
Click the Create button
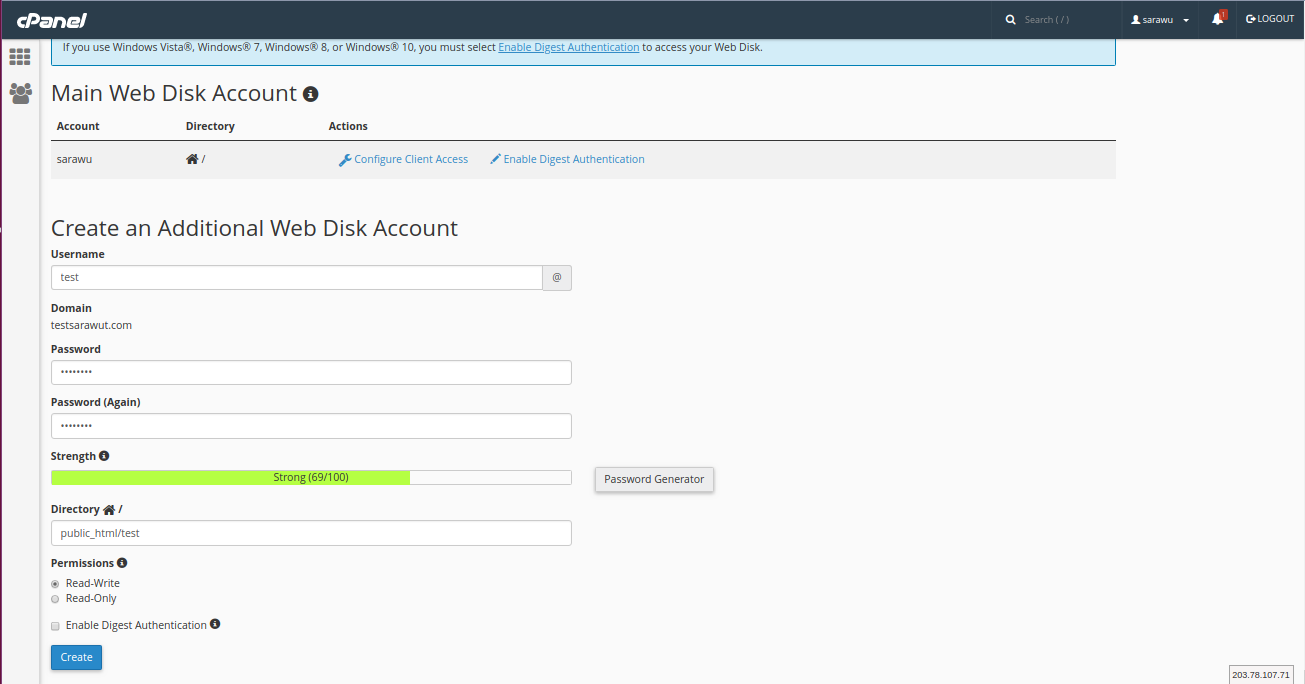[76, 657]
